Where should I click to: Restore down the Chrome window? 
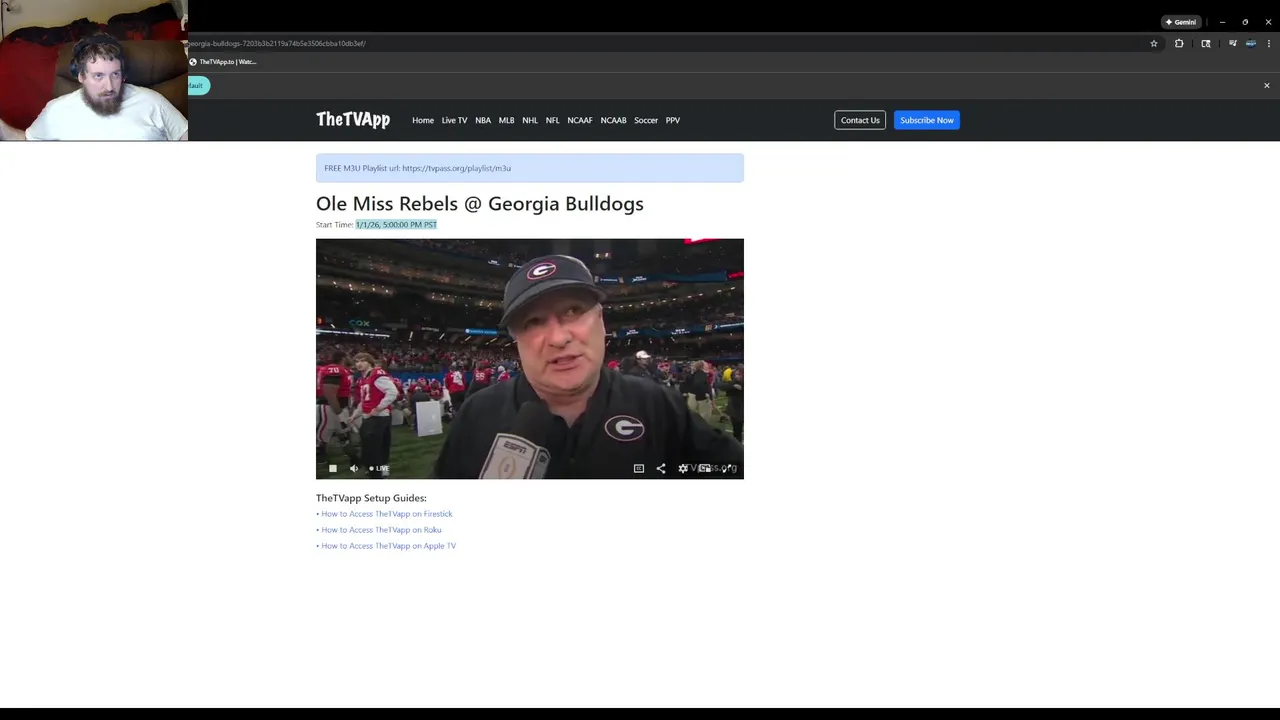(x=1245, y=22)
